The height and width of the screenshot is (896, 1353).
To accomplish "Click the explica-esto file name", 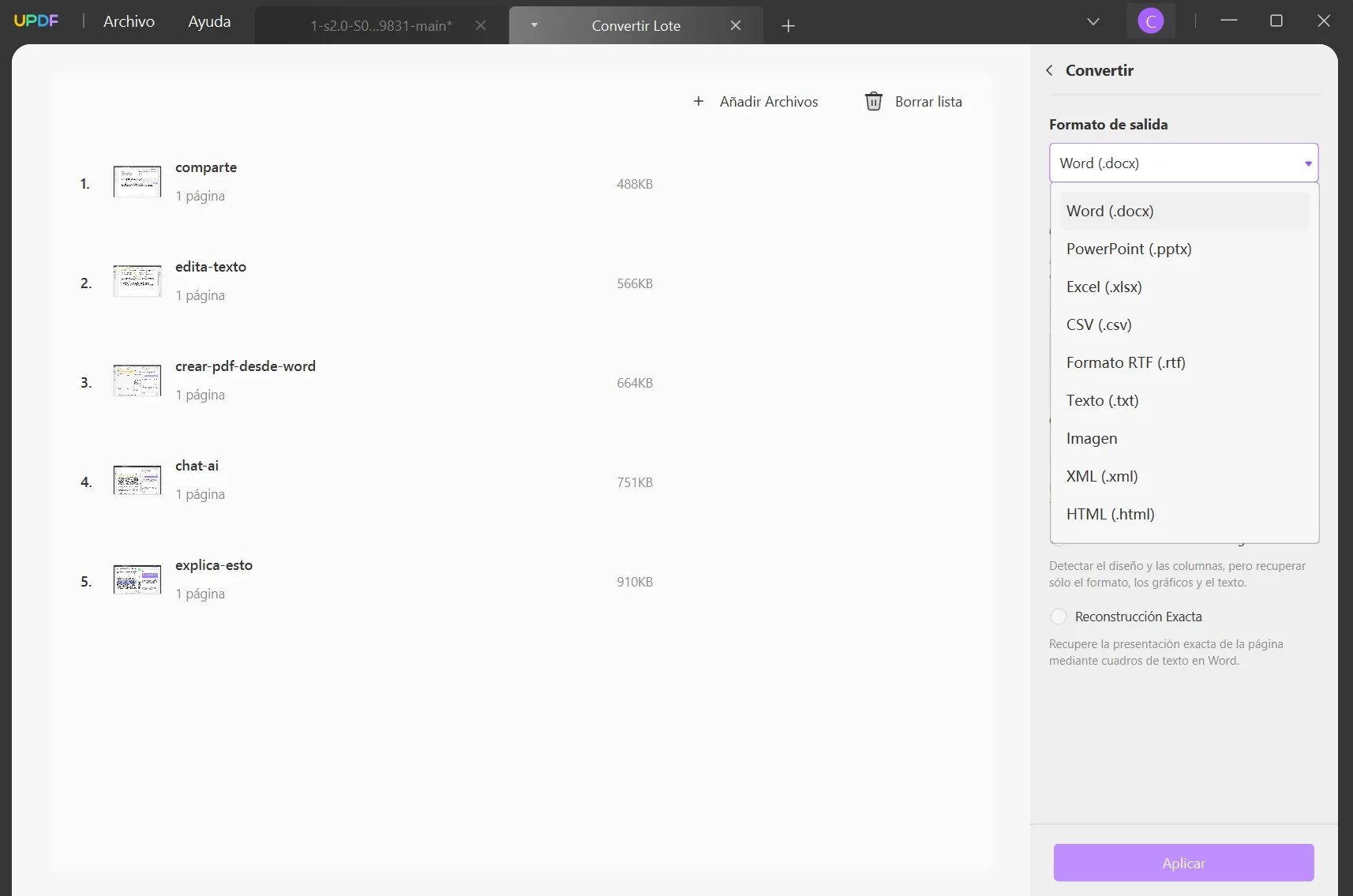I will tap(214, 565).
